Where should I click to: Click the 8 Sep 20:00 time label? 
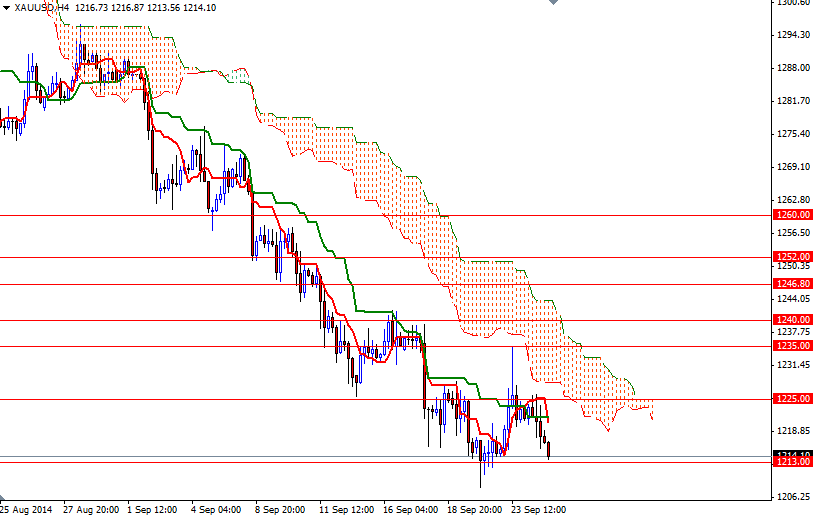point(280,510)
